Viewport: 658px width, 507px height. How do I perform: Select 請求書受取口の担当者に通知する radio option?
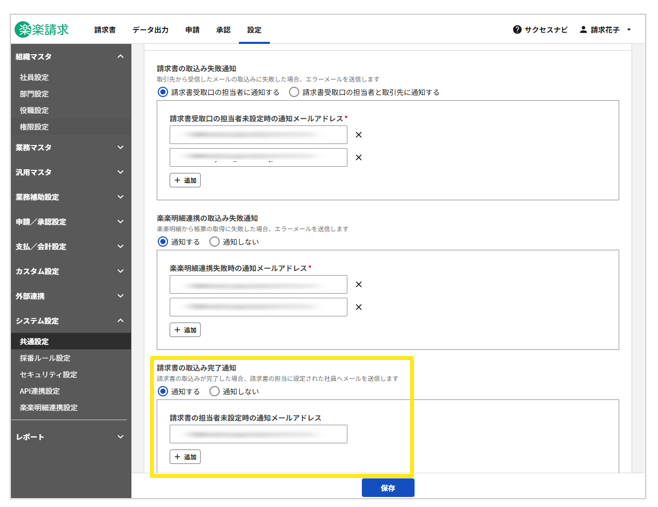[163, 92]
